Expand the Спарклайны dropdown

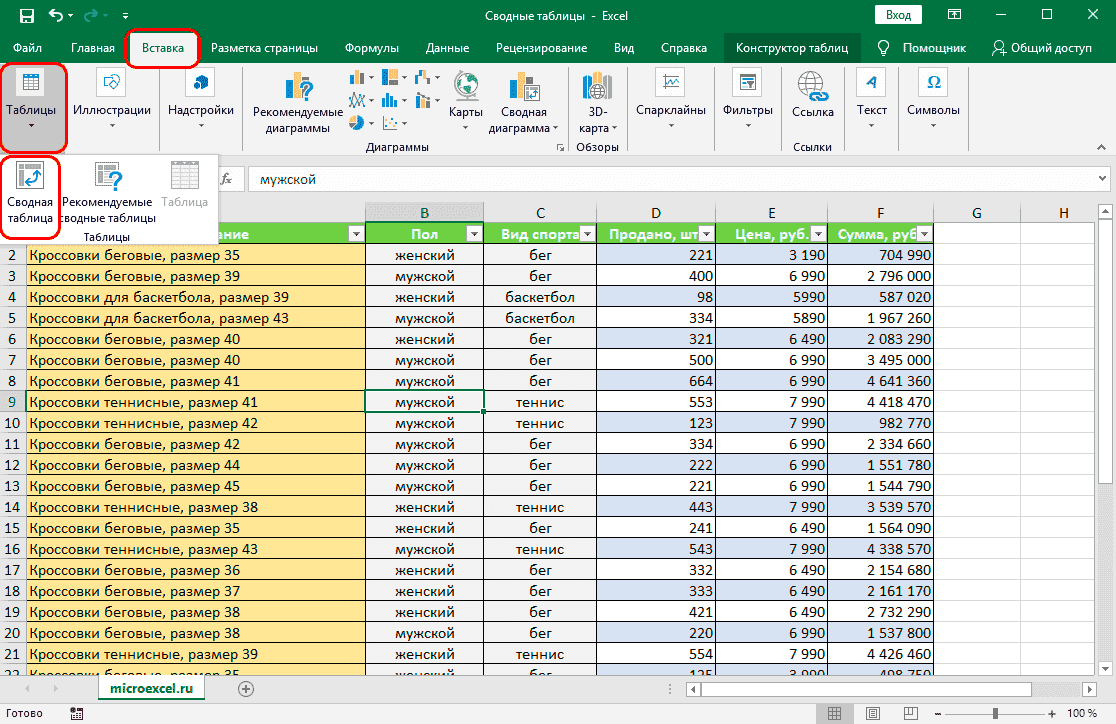click(671, 125)
